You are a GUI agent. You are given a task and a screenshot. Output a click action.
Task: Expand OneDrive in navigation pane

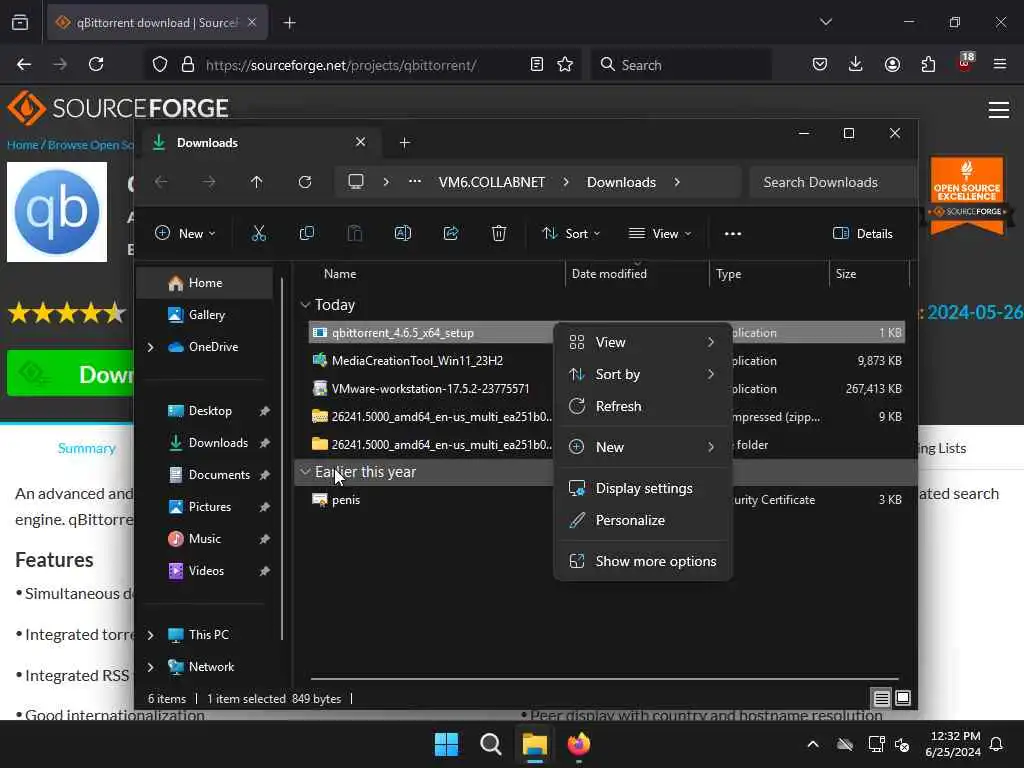coord(151,347)
